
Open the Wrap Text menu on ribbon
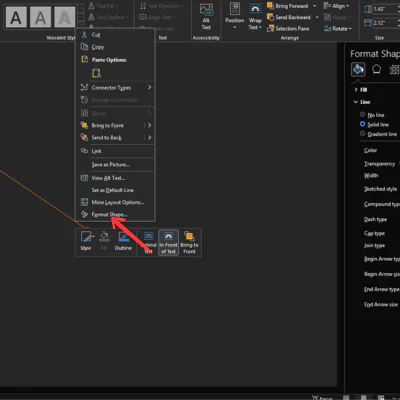coord(255,16)
